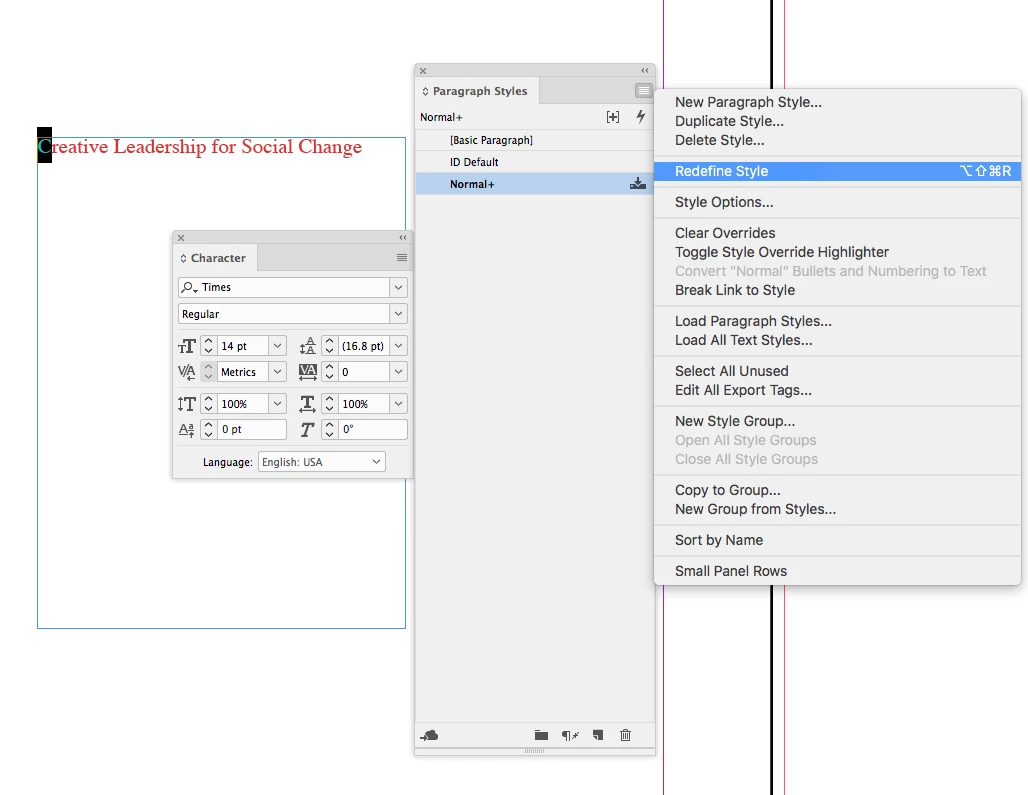Click the Quick Apply lightning bolt icon
This screenshot has height=795, width=1028.
pos(641,117)
